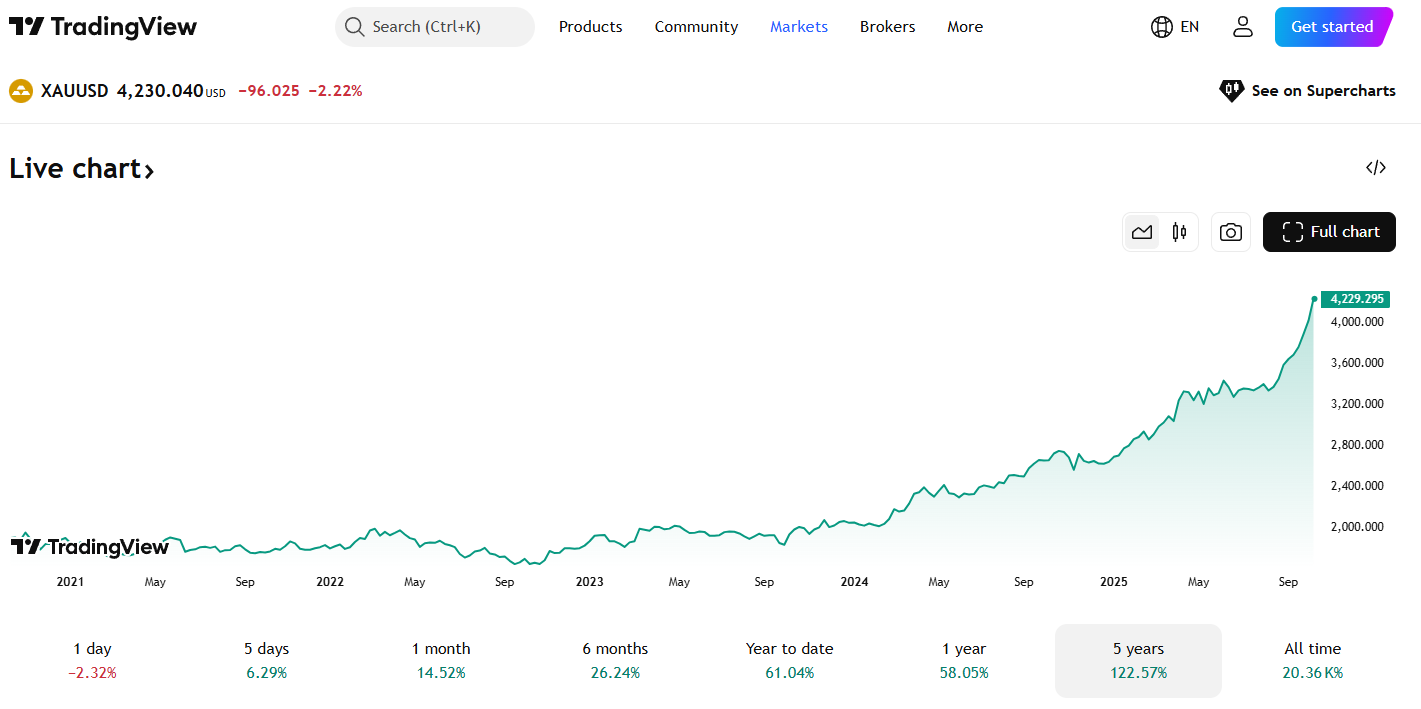Click the search input field
The height and width of the screenshot is (709, 1421).
tap(435, 27)
